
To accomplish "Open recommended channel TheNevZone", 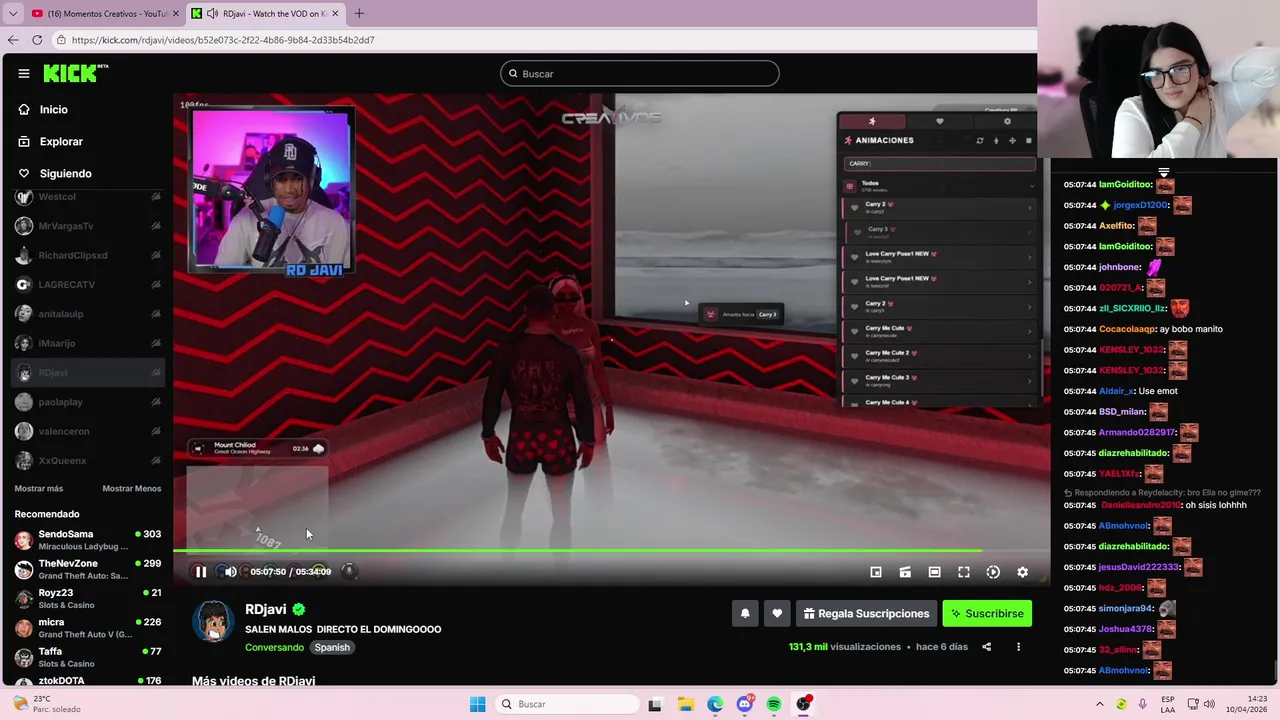I will 88,569.
